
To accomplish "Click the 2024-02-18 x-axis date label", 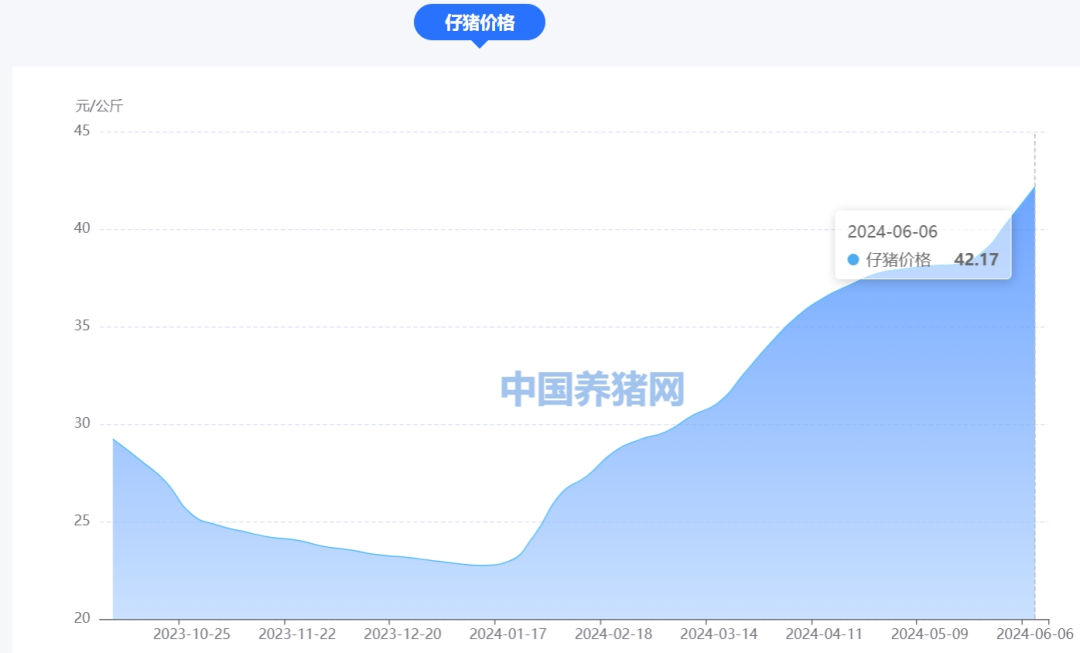I will [x=613, y=634].
